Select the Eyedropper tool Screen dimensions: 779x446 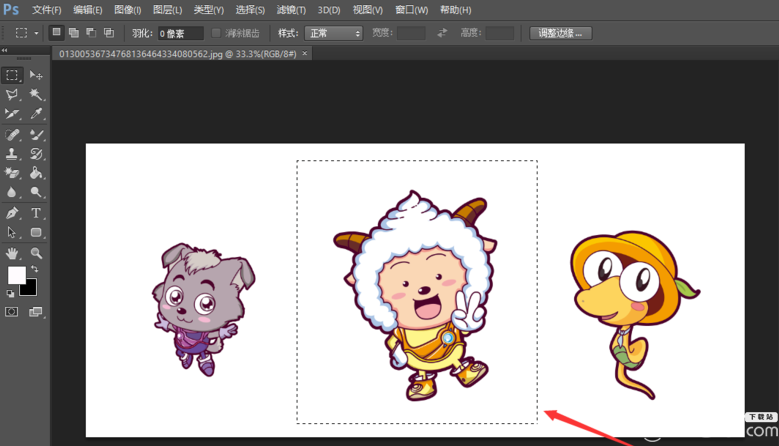36,114
